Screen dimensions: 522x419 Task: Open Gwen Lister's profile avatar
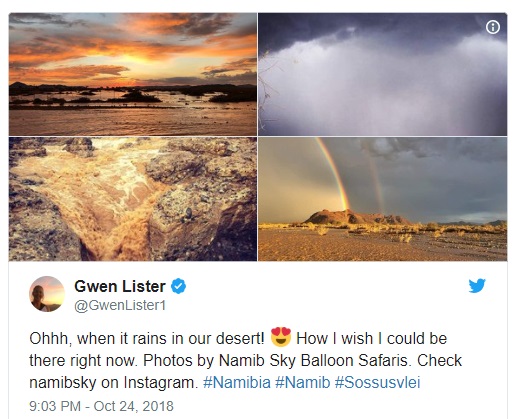tap(47, 294)
